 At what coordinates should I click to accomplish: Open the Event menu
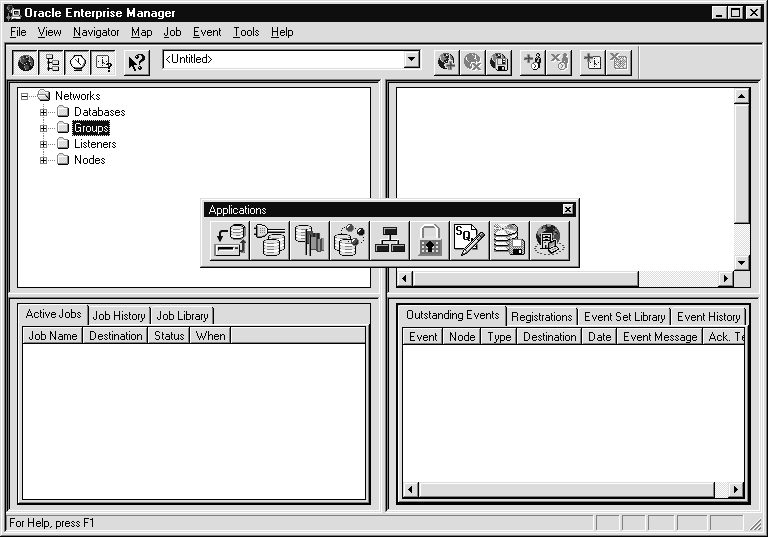coord(207,32)
